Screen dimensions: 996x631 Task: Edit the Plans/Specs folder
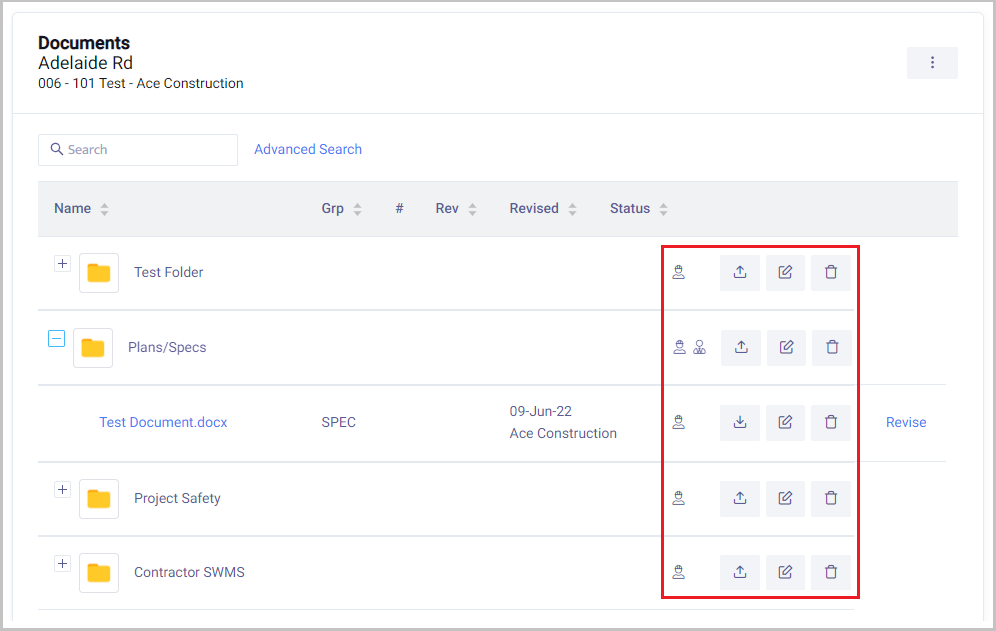pos(786,347)
